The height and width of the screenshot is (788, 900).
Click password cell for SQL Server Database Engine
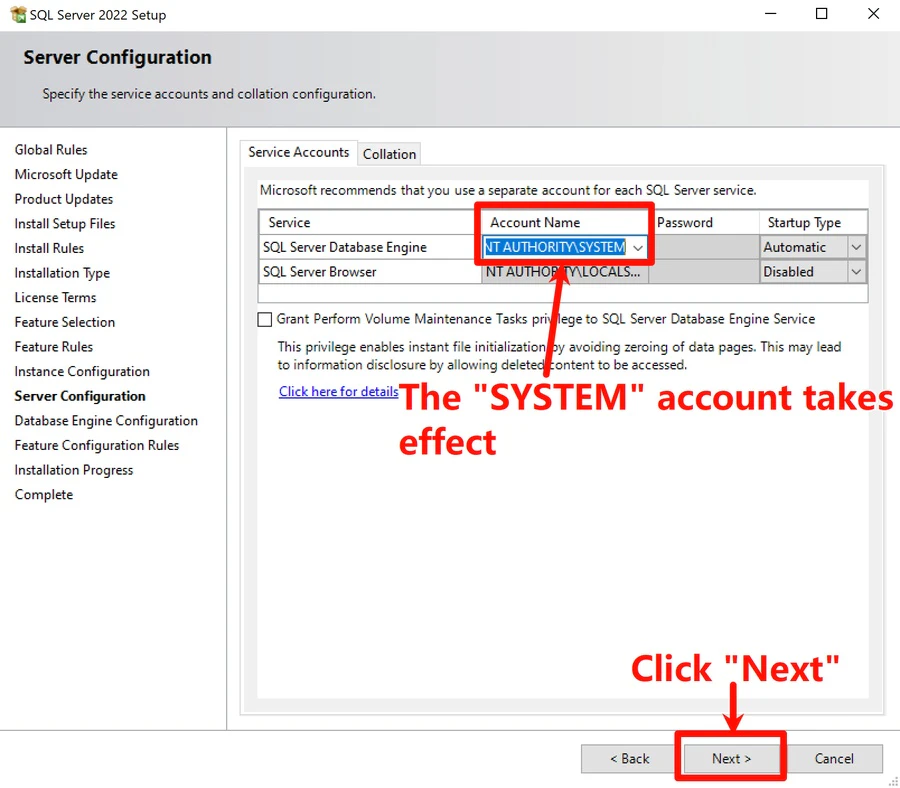704,247
